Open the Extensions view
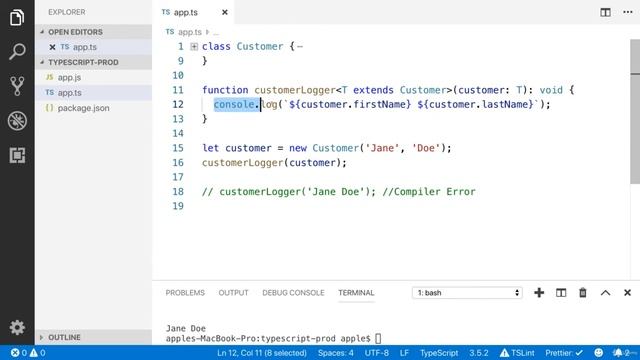640x360 pixels. (x=17, y=156)
